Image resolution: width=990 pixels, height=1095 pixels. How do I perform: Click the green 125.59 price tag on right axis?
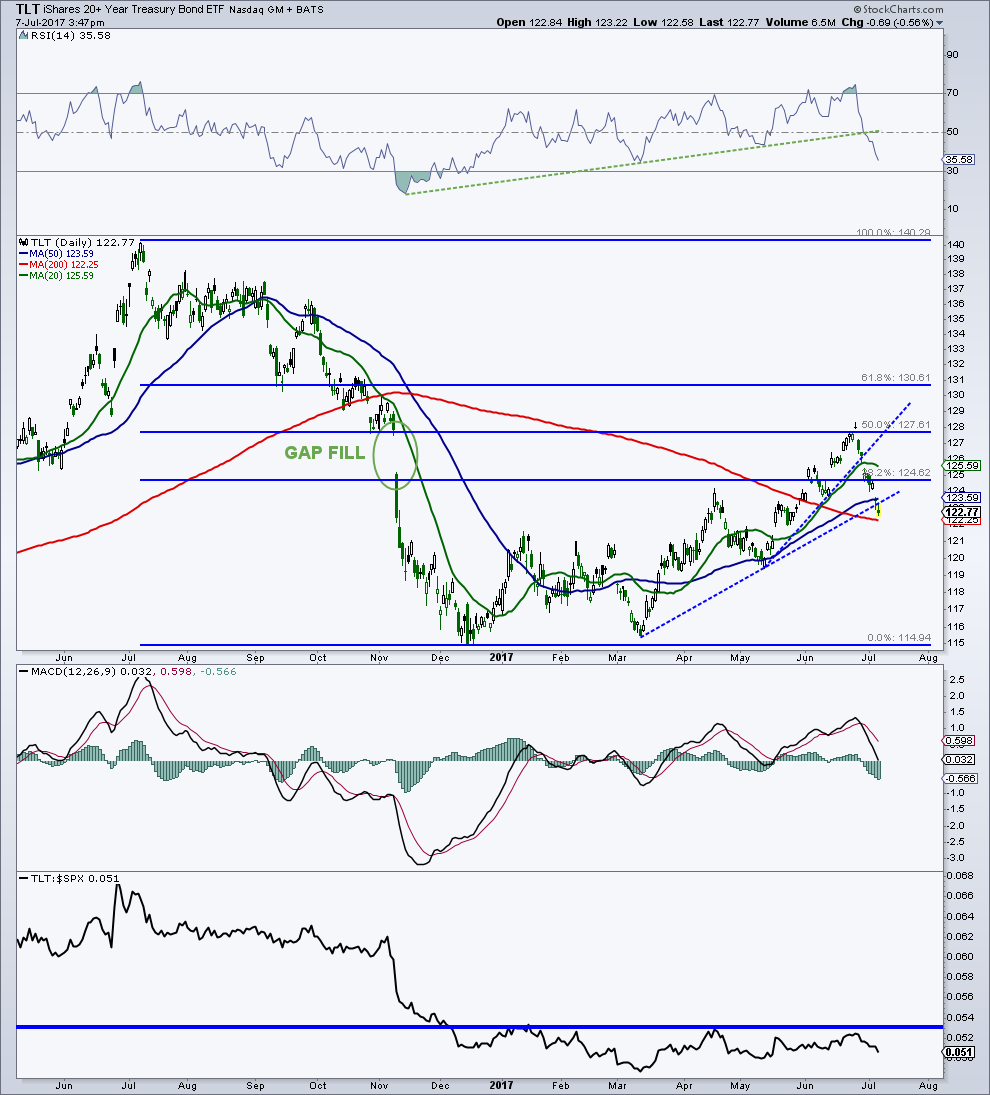pos(962,465)
